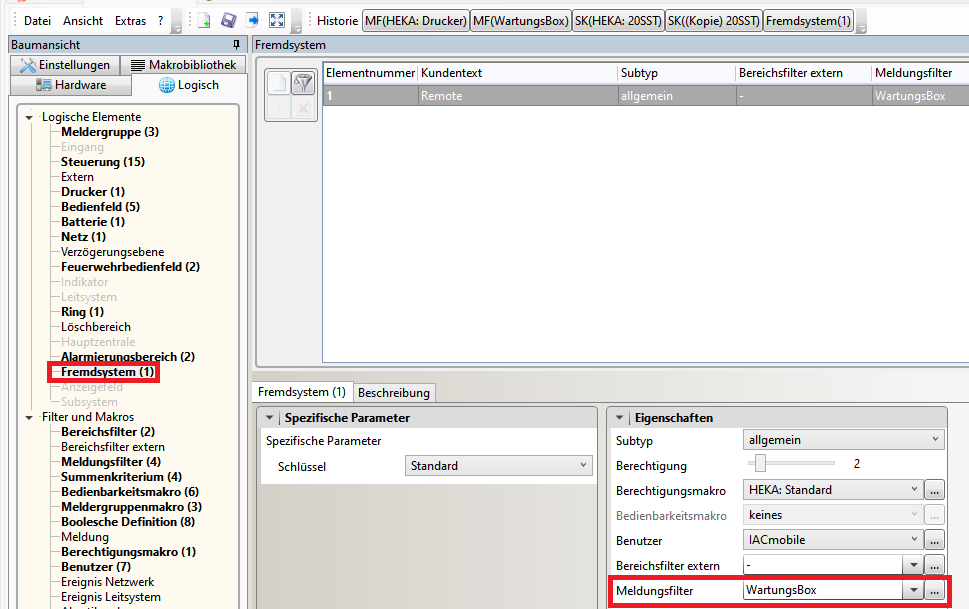The image size is (969, 609).
Task: Open the Extras menu
Action: (130, 20)
